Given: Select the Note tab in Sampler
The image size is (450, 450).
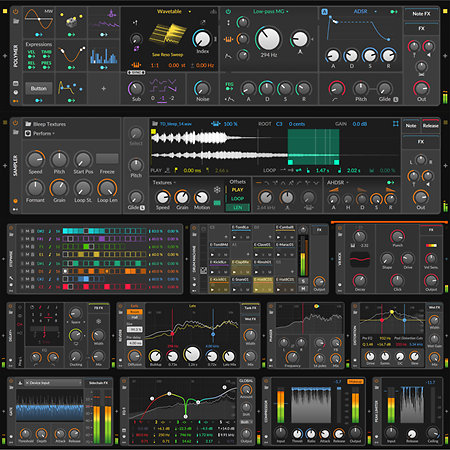Looking at the screenshot, I should click(x=411, y=126).
